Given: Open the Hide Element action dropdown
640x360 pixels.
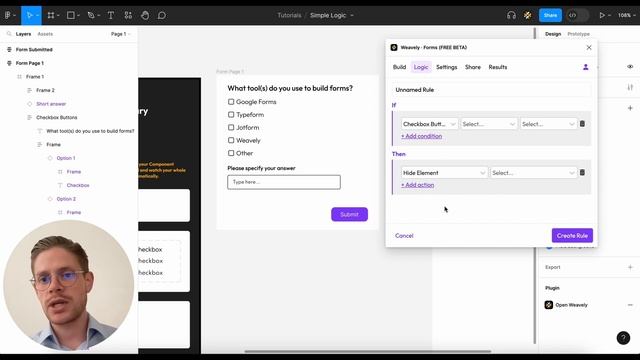Looking at the screenshot, I should point(444,173).
